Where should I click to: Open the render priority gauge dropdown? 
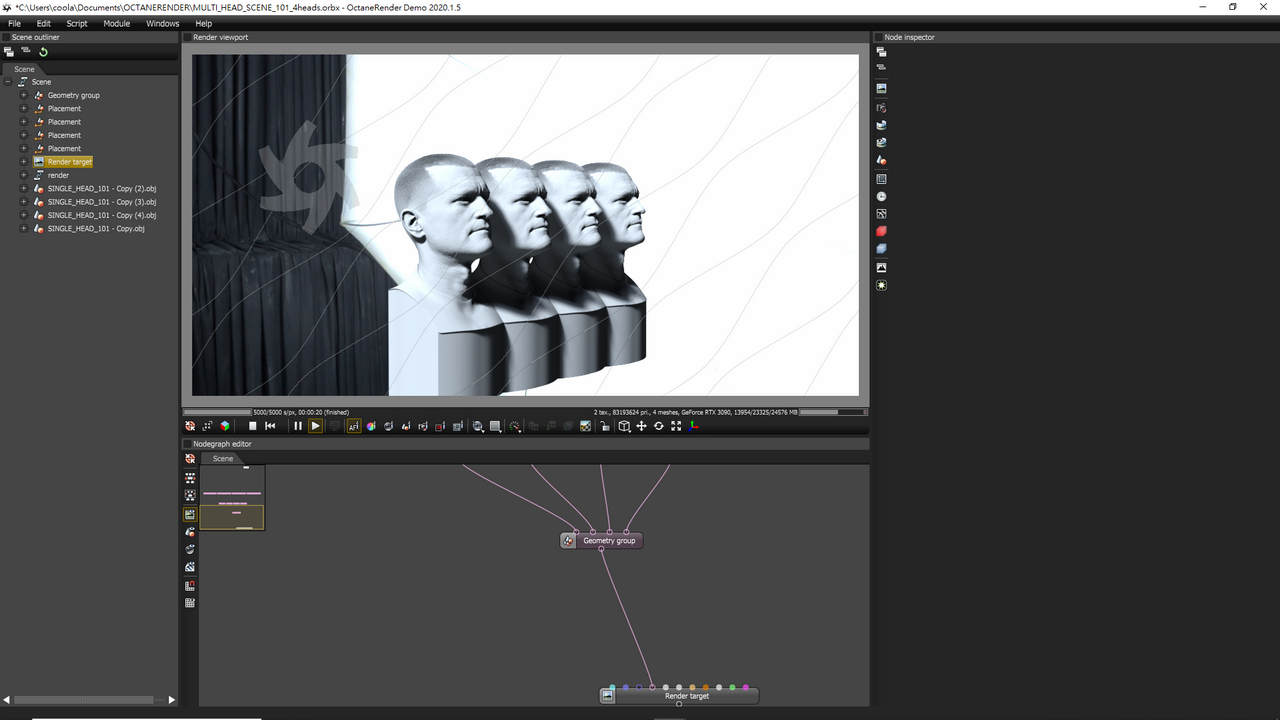click(515, 426)
